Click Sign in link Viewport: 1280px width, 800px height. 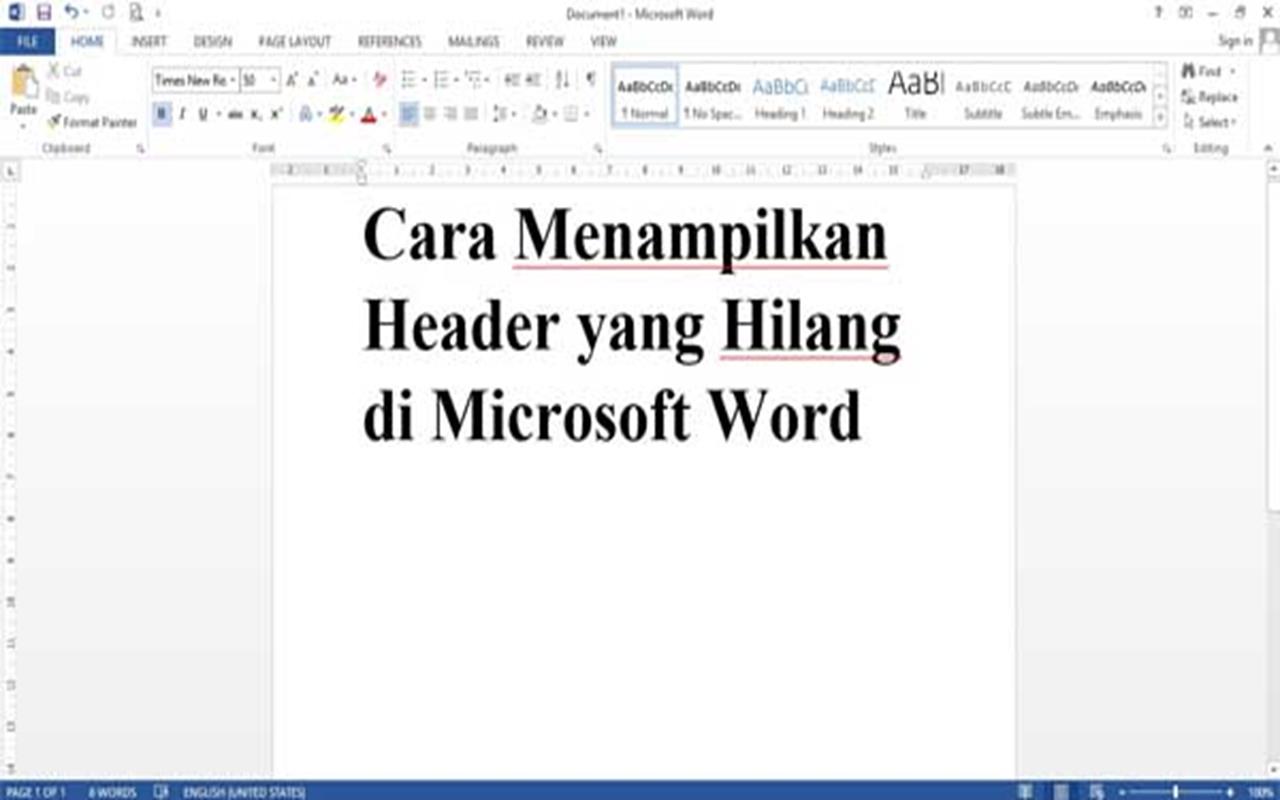click(x=1235, y=41)
